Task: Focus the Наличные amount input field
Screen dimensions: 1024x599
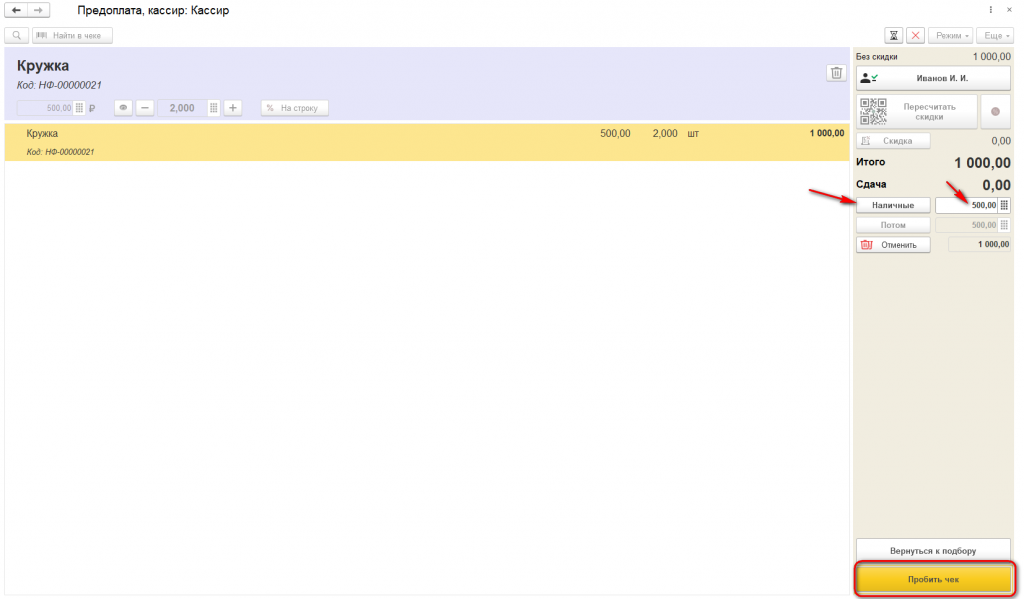Action: point(967,205)
